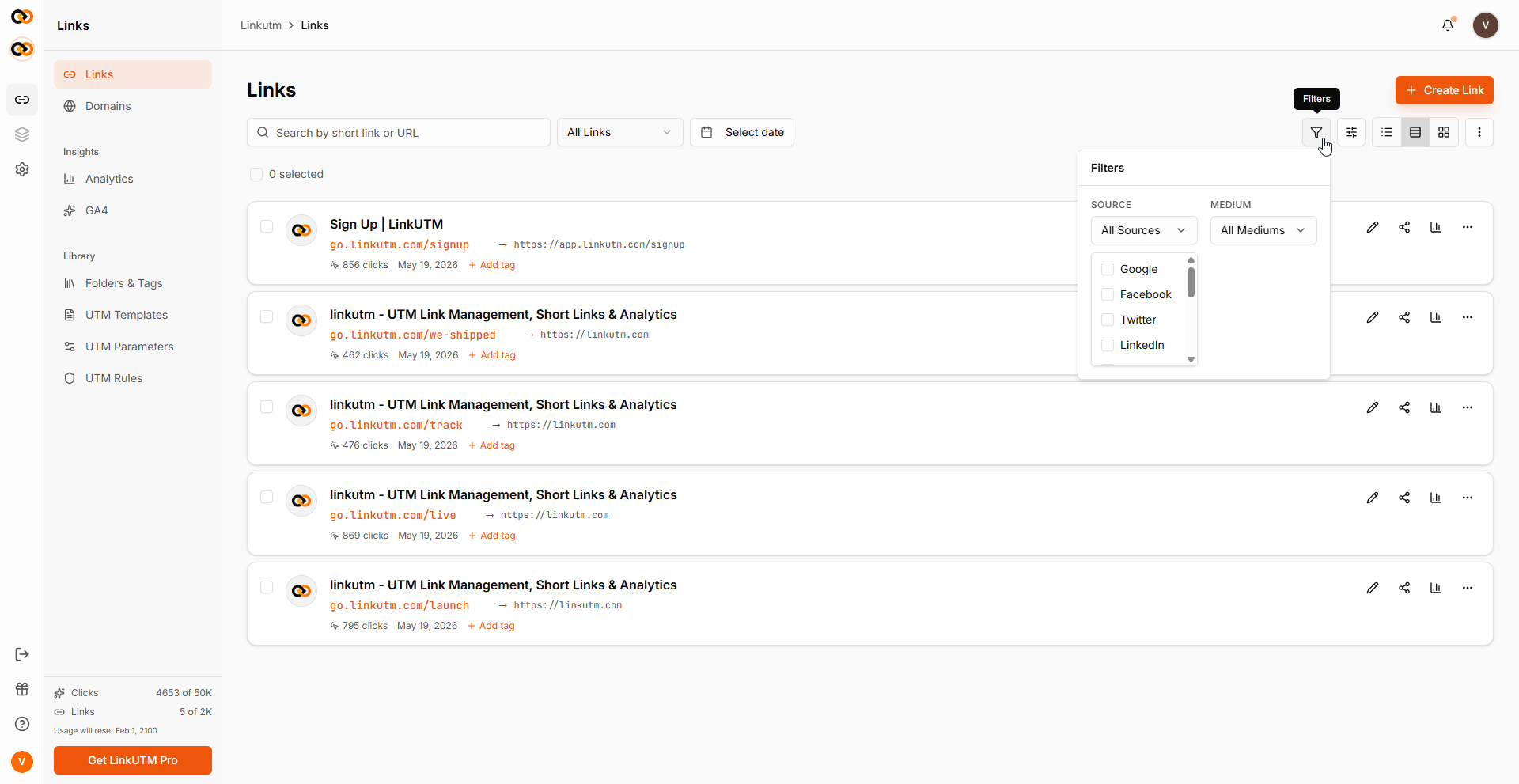The height and width of the screenshot is (784, 1519).
Task: Open the help question mark icon
Action: point(22,724)
